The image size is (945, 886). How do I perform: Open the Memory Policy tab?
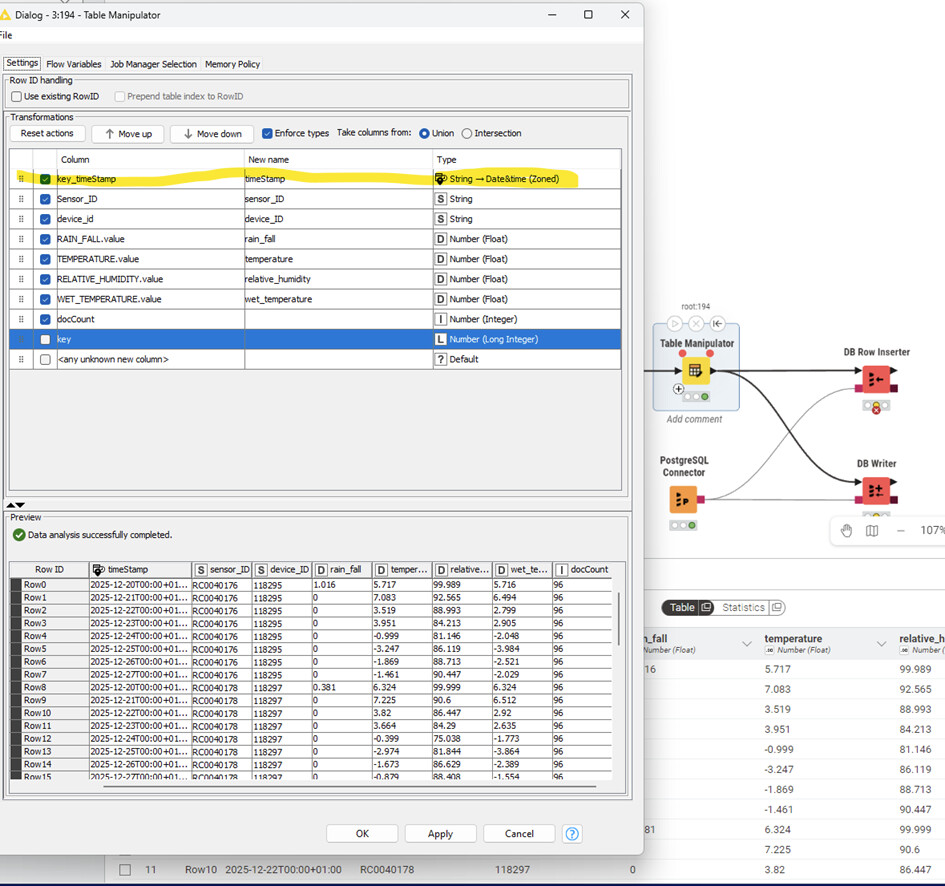point(232,64)
